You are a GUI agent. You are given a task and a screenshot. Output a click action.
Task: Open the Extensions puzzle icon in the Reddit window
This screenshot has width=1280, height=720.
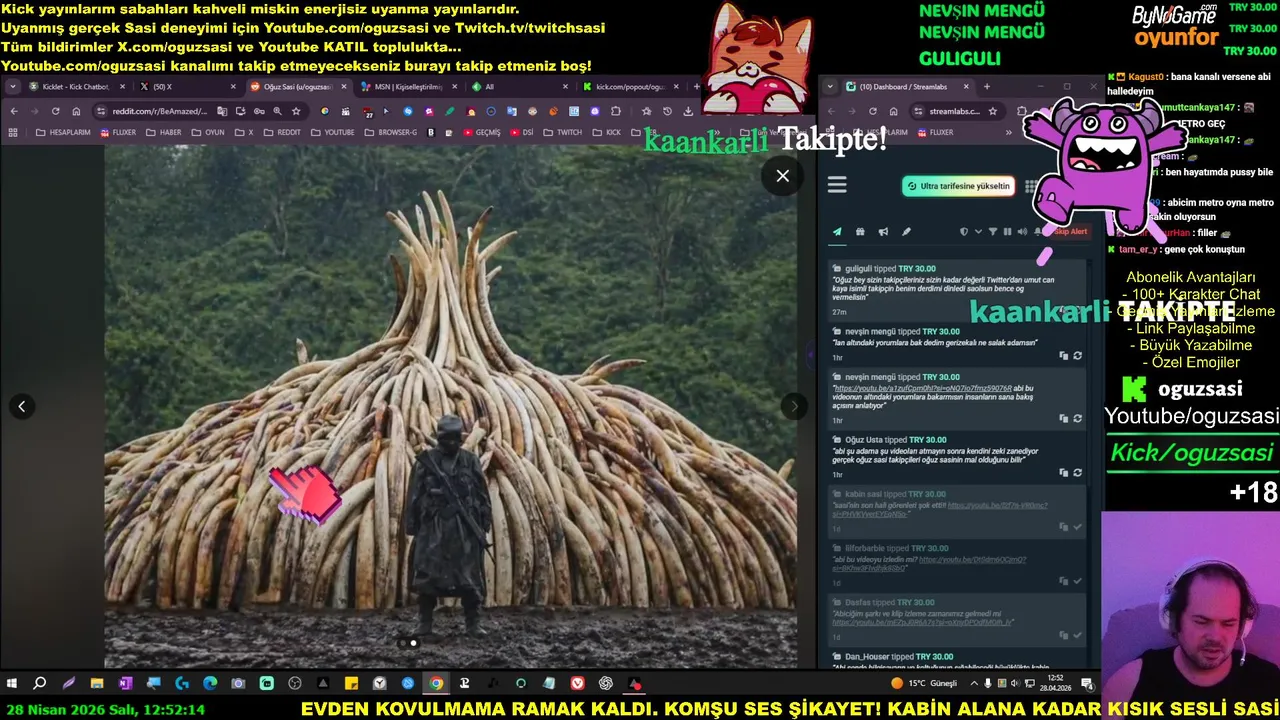pyautogui.click(x=616, y=111)
